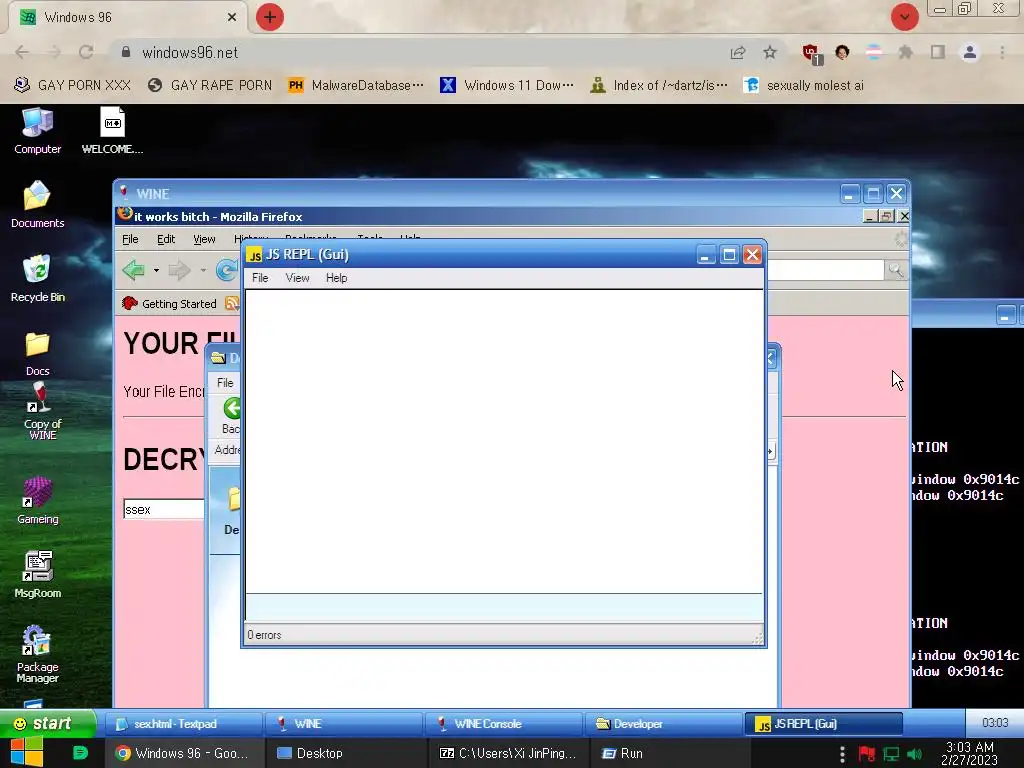Switch to Developer taskbar item
The height and width of the screenshot is (768, 1024).
(664, 724)
